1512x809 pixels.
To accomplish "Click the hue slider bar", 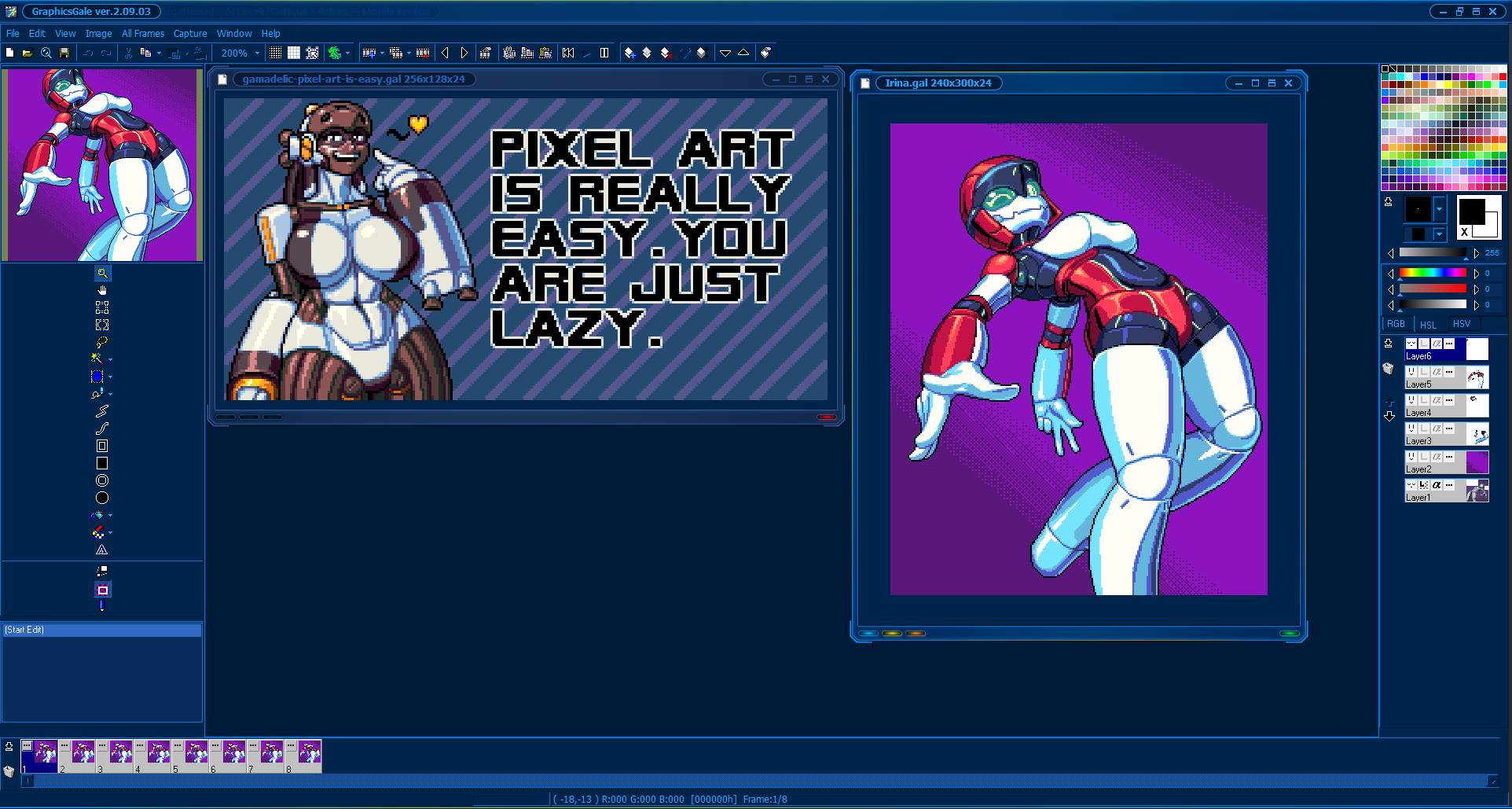I will tap(1433, 273).
